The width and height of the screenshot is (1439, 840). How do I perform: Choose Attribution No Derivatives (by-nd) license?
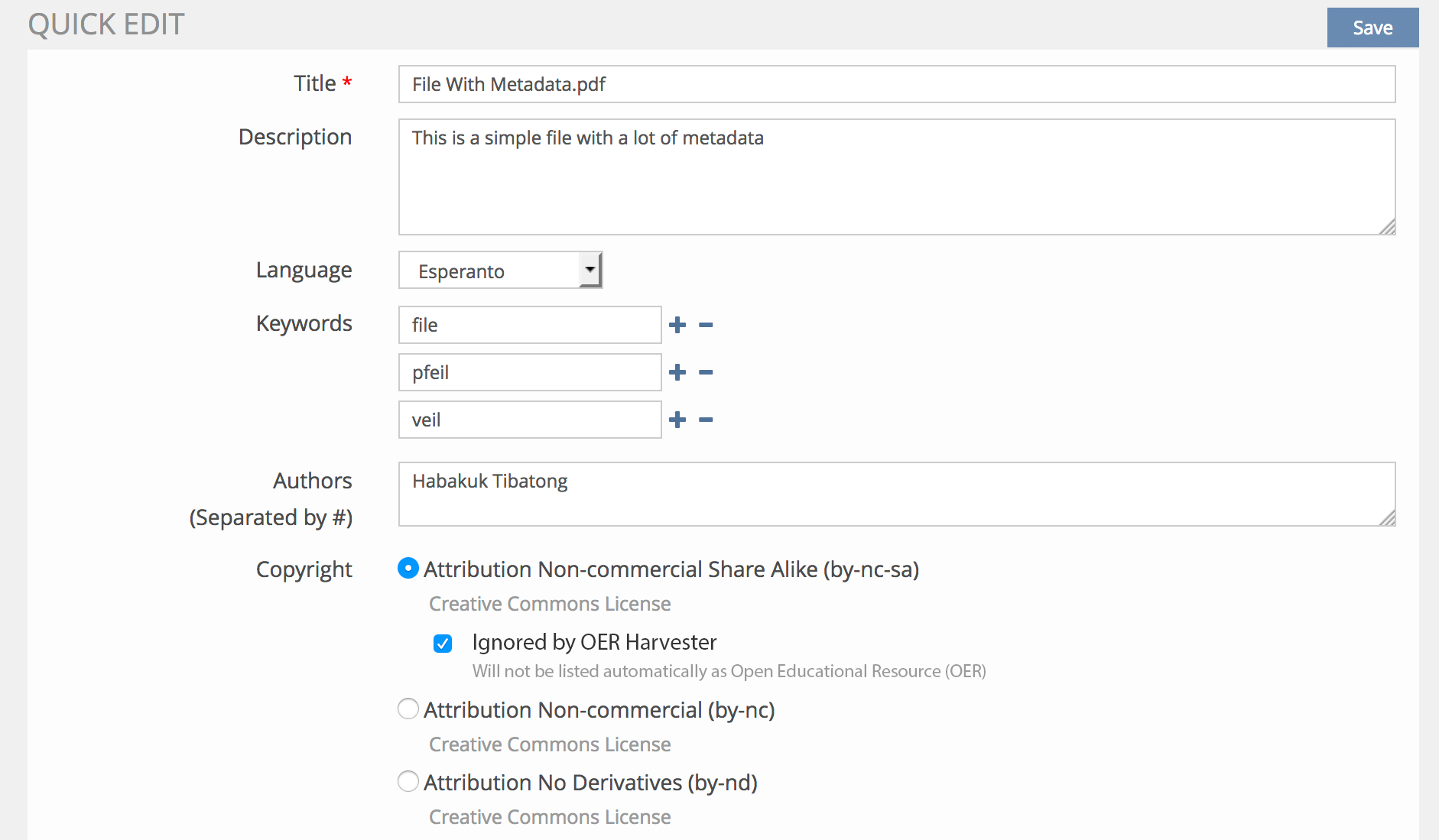pyautogui.click(x=408, y=781)
